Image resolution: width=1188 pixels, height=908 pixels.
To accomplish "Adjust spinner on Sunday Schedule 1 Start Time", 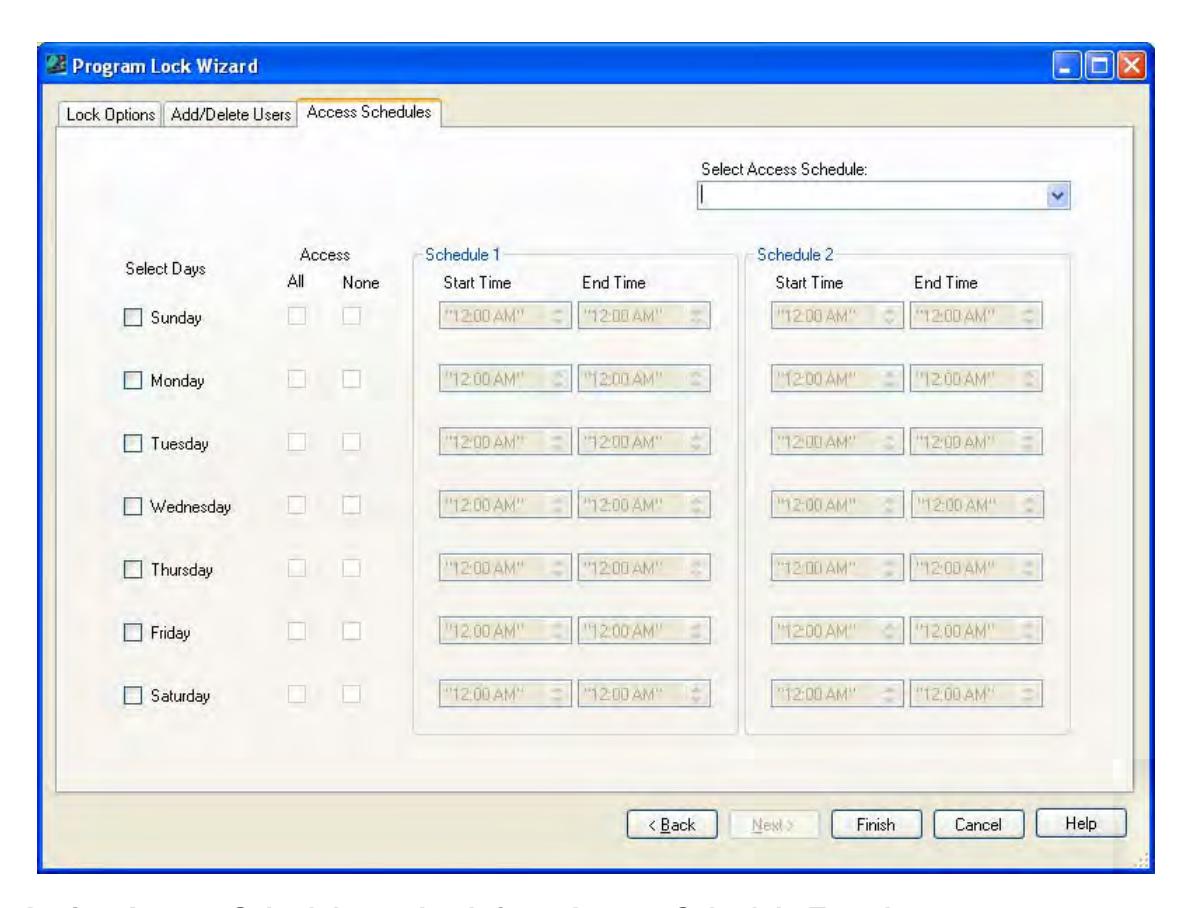I will click(x=558, y=315).
